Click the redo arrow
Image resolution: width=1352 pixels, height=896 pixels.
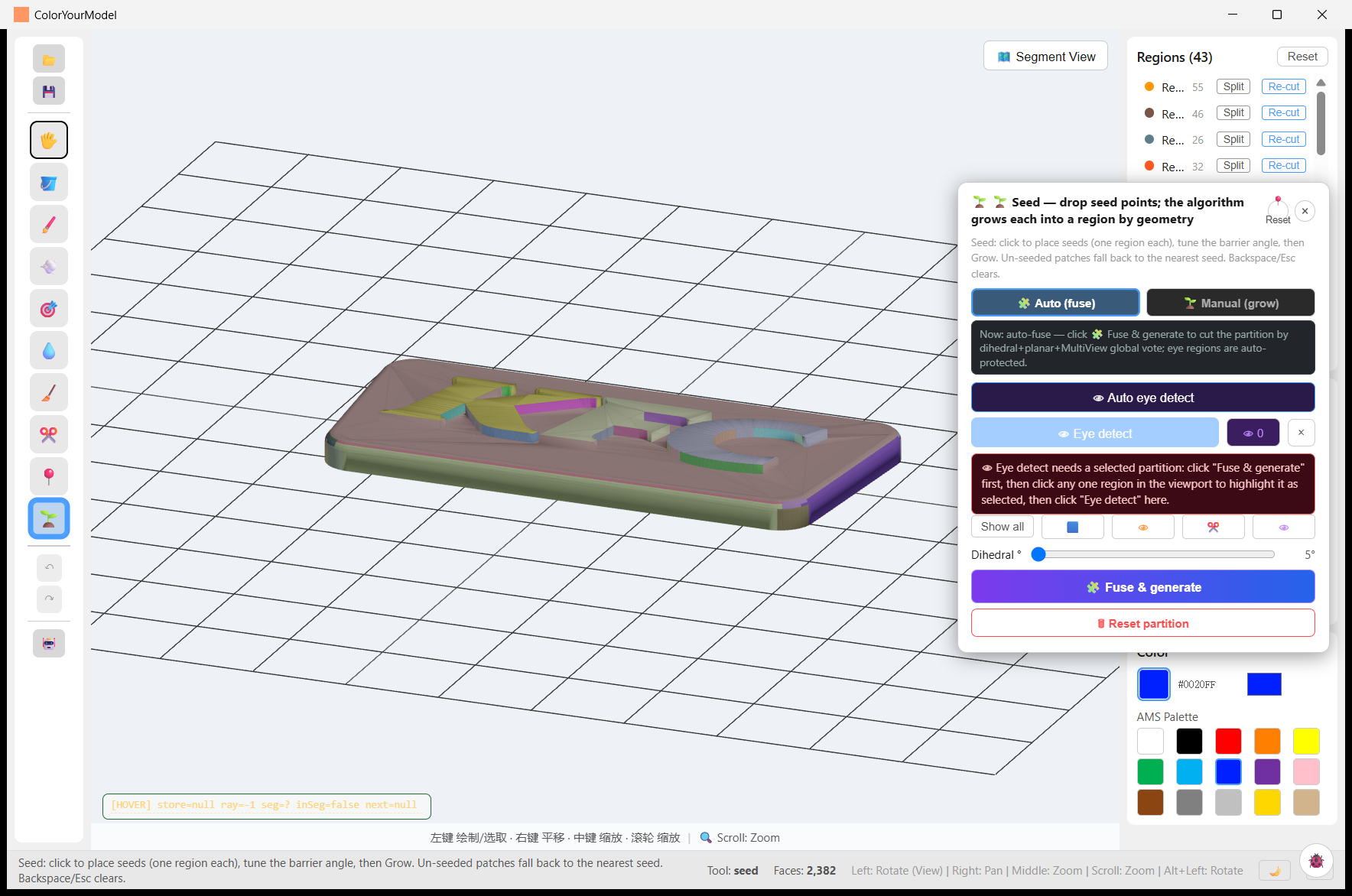coord(49,599)
